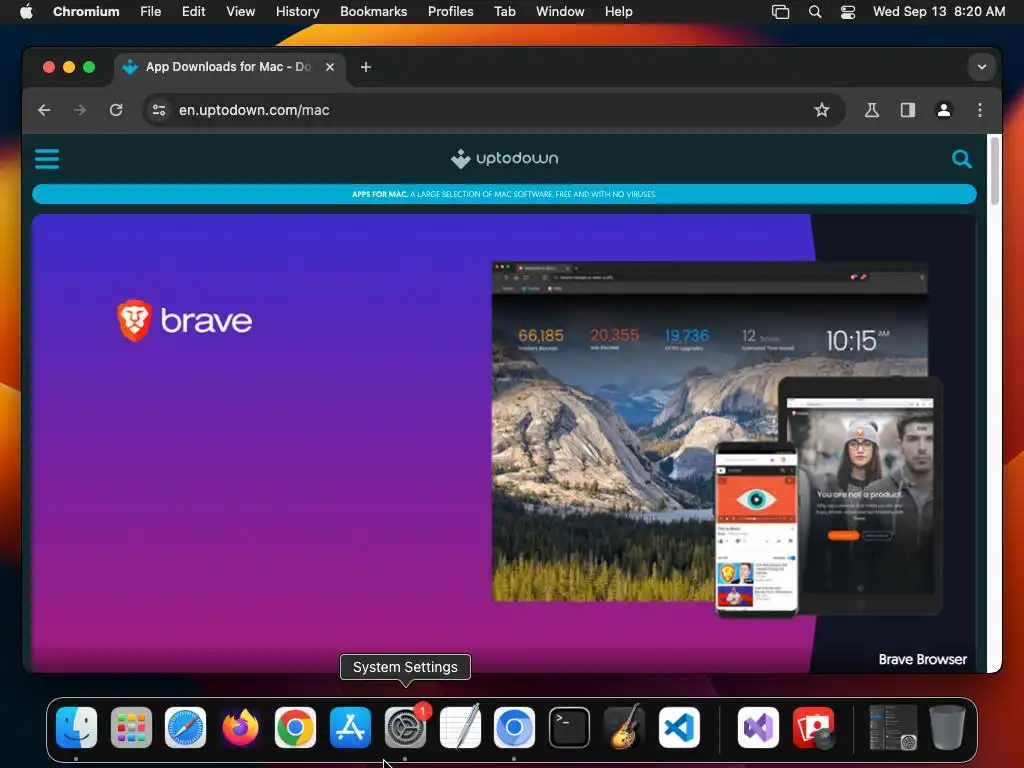
Task: Open System Settings from the dock
Action: point(405,728)
